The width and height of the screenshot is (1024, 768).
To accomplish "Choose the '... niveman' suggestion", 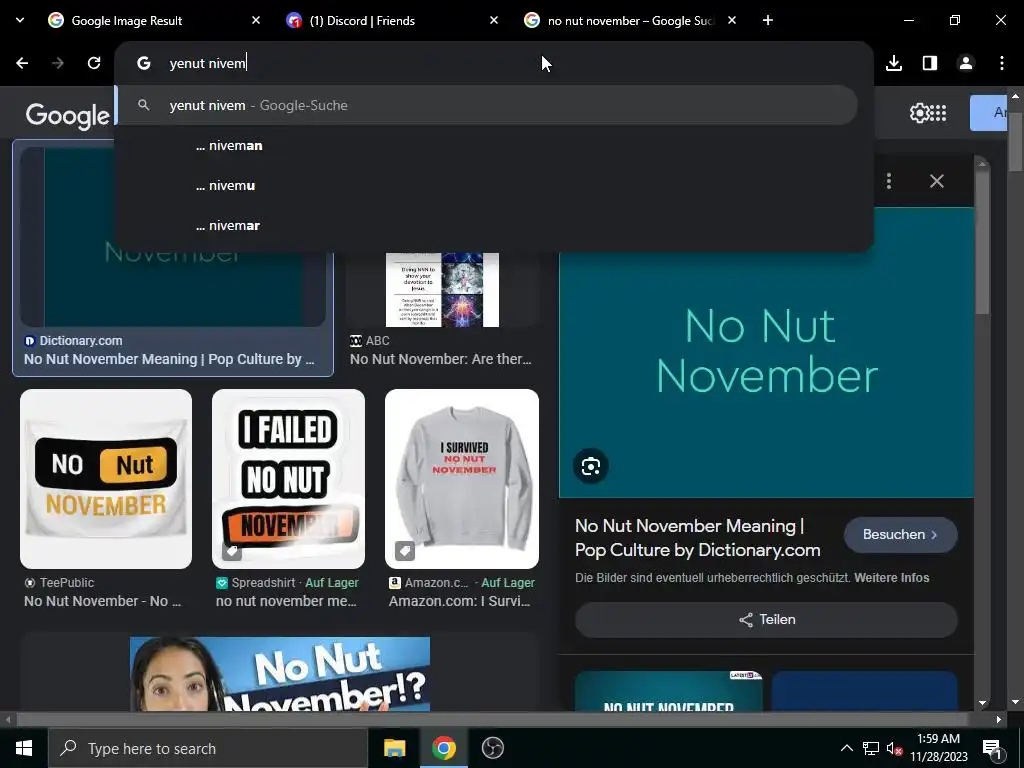I will coord(487,146).
